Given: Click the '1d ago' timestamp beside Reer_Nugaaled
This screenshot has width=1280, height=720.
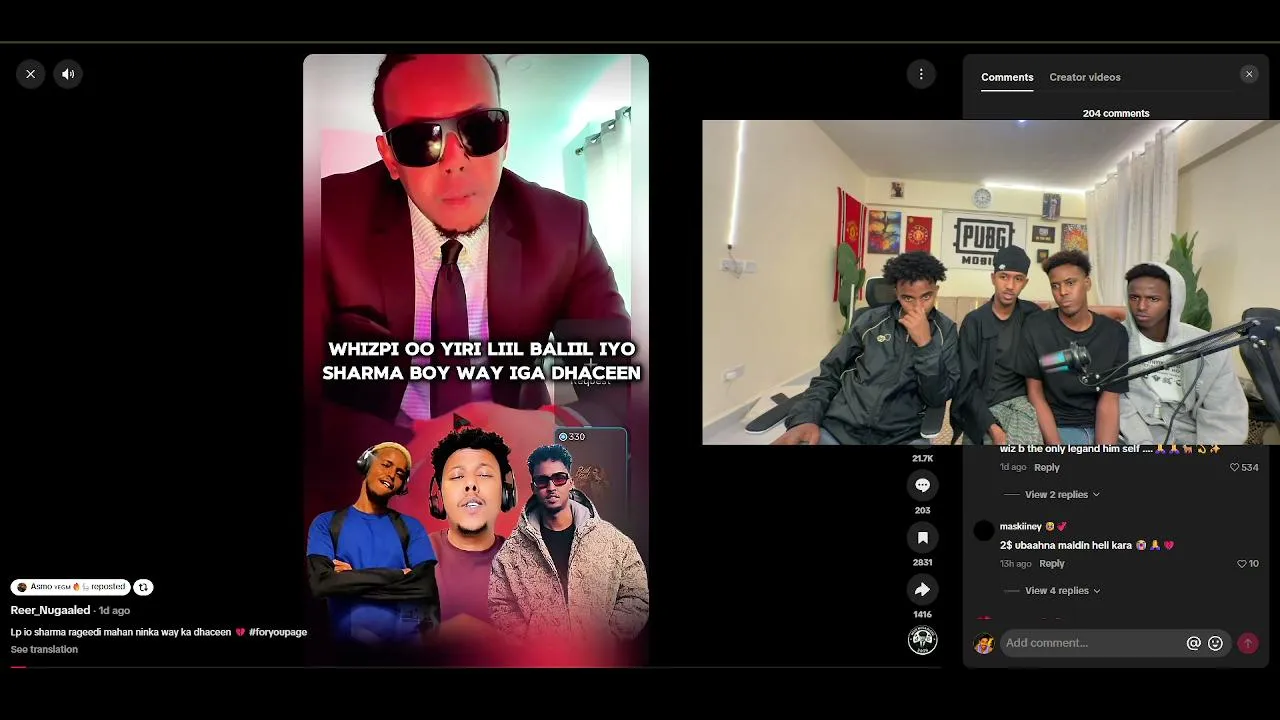Looking at the screenshot, I should [x=114, y=610].
